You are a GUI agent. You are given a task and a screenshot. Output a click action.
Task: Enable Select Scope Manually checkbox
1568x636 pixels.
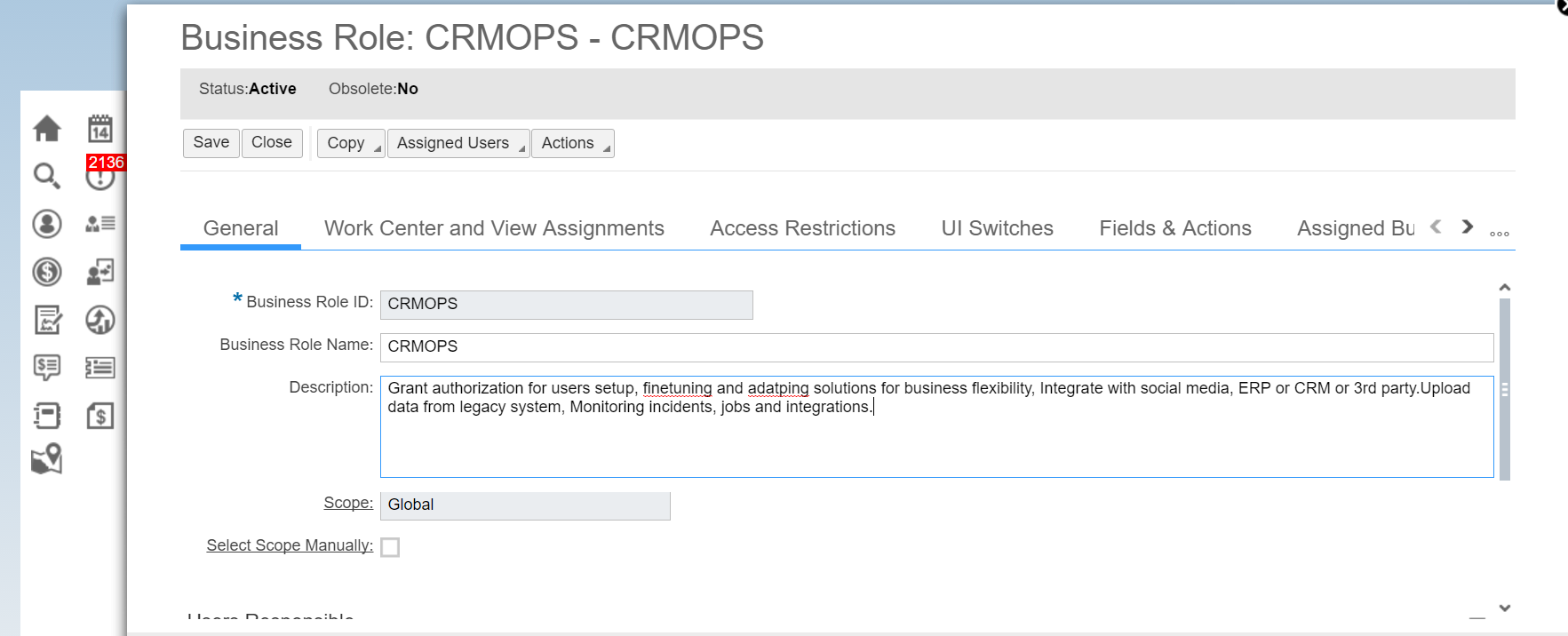pos(390,547)
